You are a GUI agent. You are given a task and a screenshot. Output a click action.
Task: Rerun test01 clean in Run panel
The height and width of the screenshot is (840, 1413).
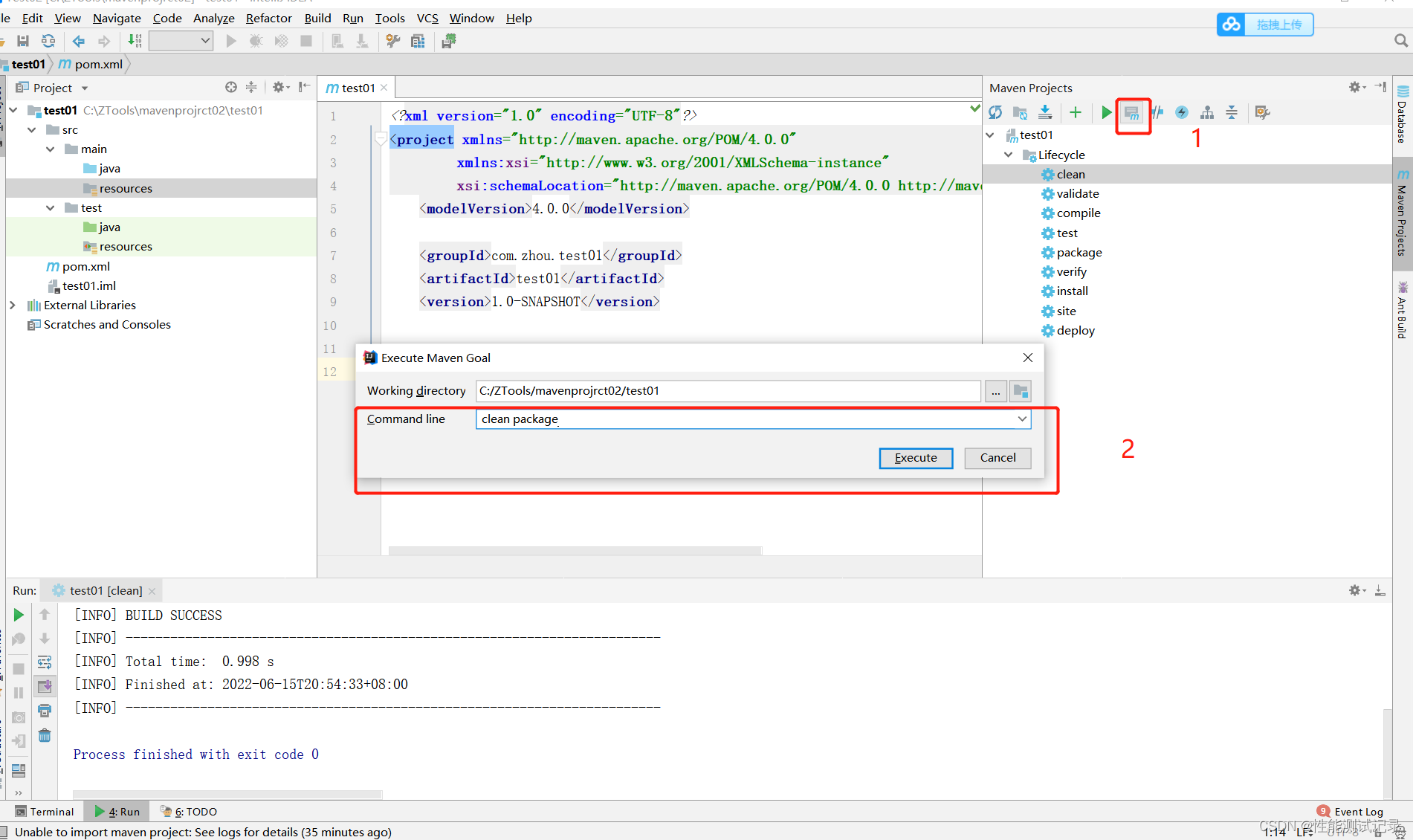[19, 615]
